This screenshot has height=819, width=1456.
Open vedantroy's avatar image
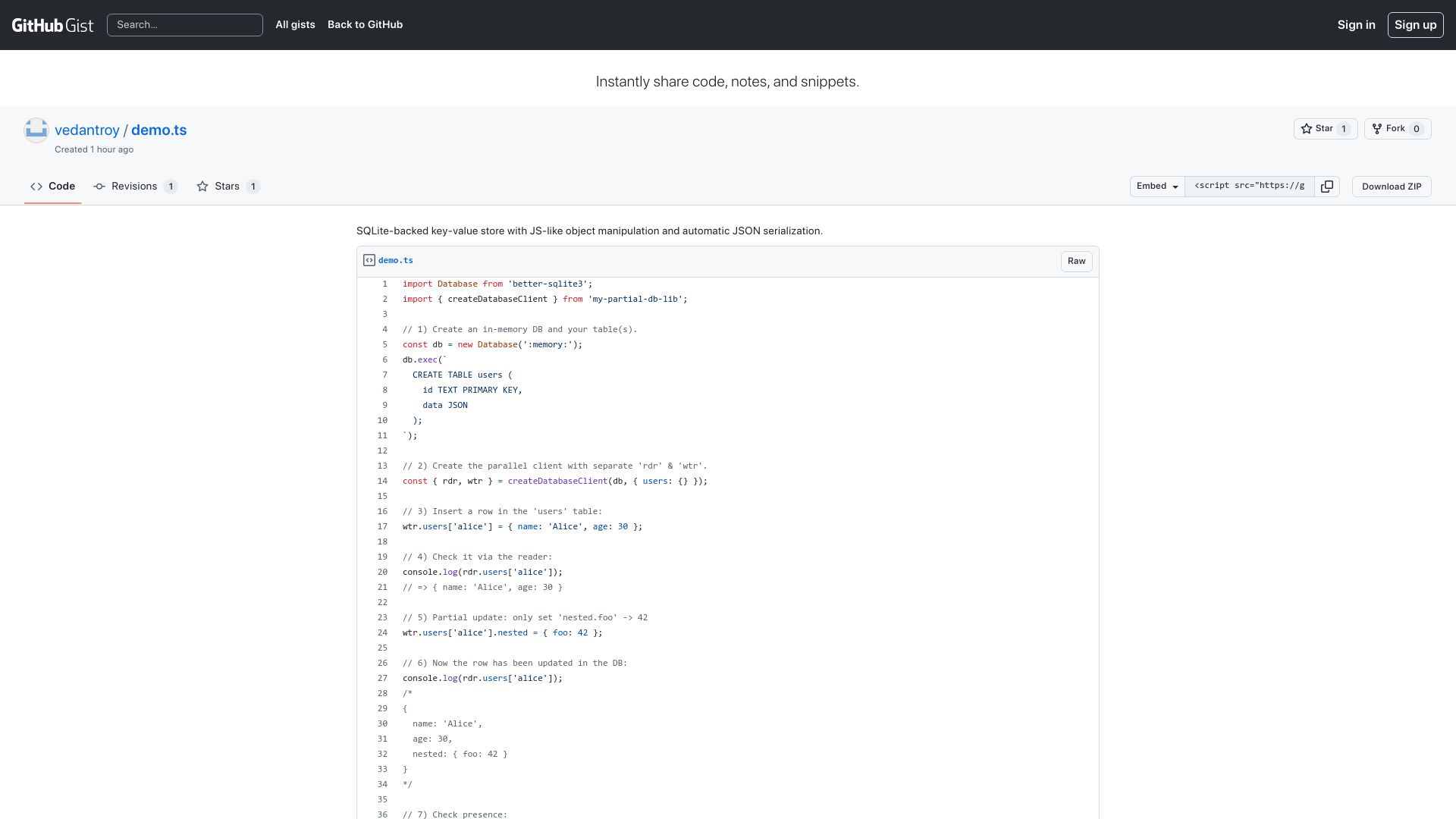(x=36, y=130)
